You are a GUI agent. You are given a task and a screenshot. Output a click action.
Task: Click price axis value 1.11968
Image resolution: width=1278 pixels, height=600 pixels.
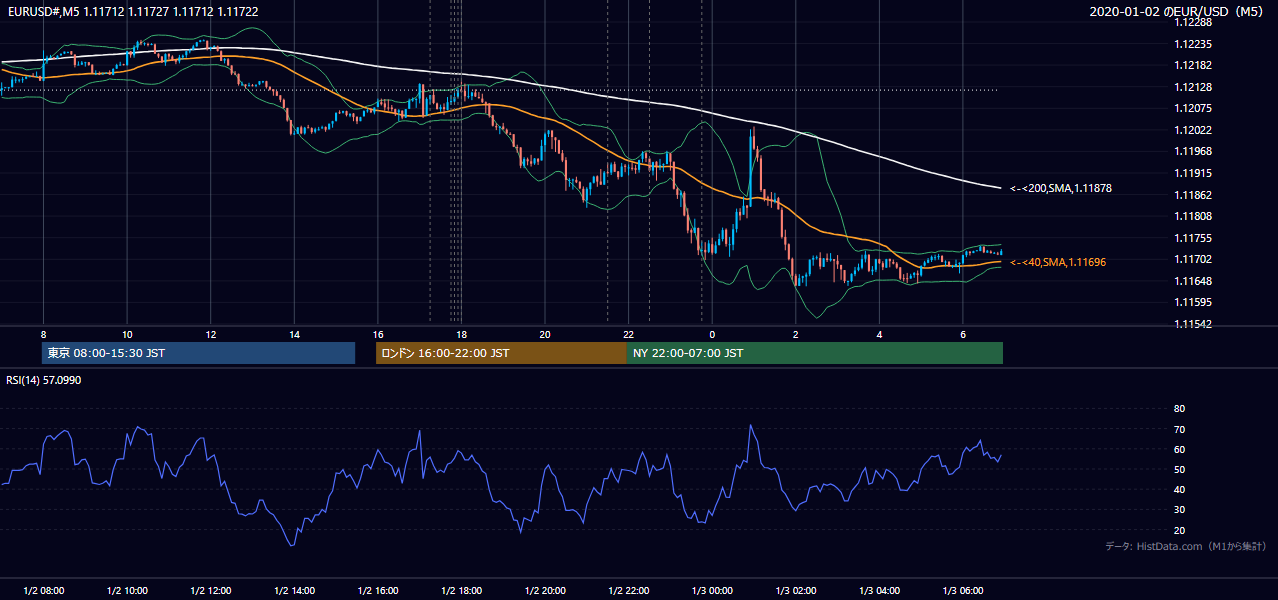(1194, 151)
